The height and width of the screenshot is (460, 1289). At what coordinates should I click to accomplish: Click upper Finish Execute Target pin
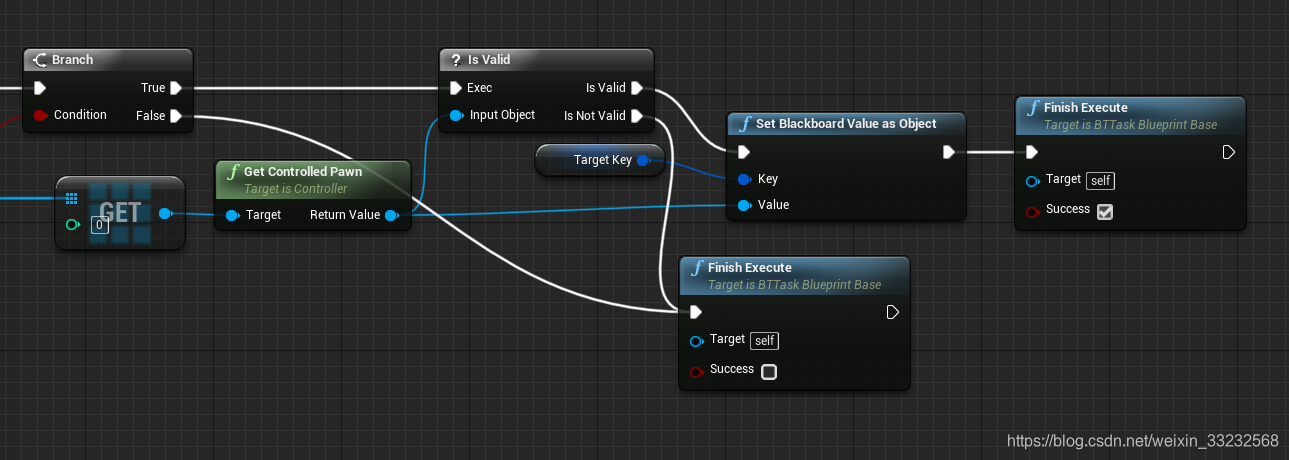pyautogui.click(x=1032, y=180)
